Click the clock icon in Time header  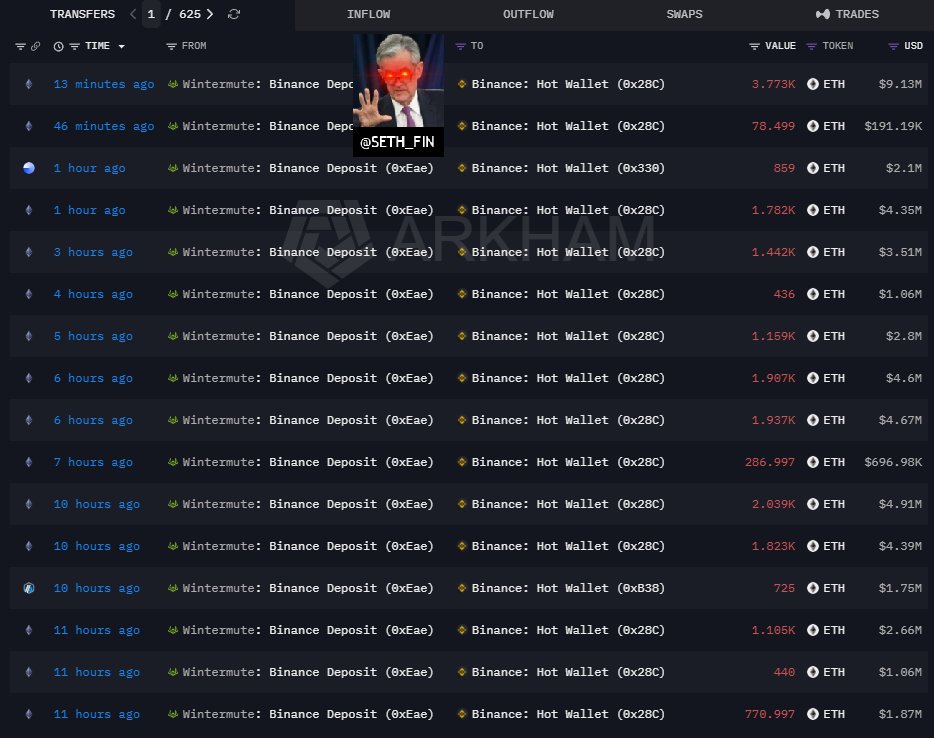(x=58, y=46)
